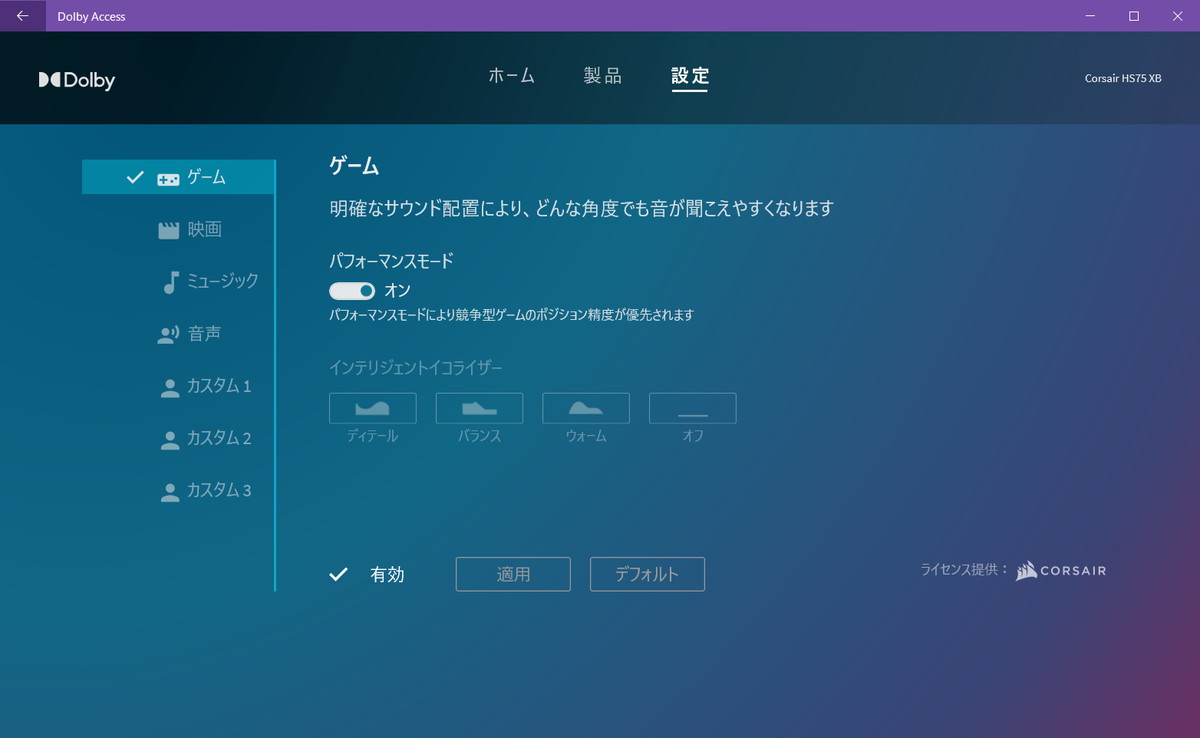Select the ディテール equalizer curve icon
This screenshot has width=1200, height=738.
pyautogui.click(x=372, y=408)
